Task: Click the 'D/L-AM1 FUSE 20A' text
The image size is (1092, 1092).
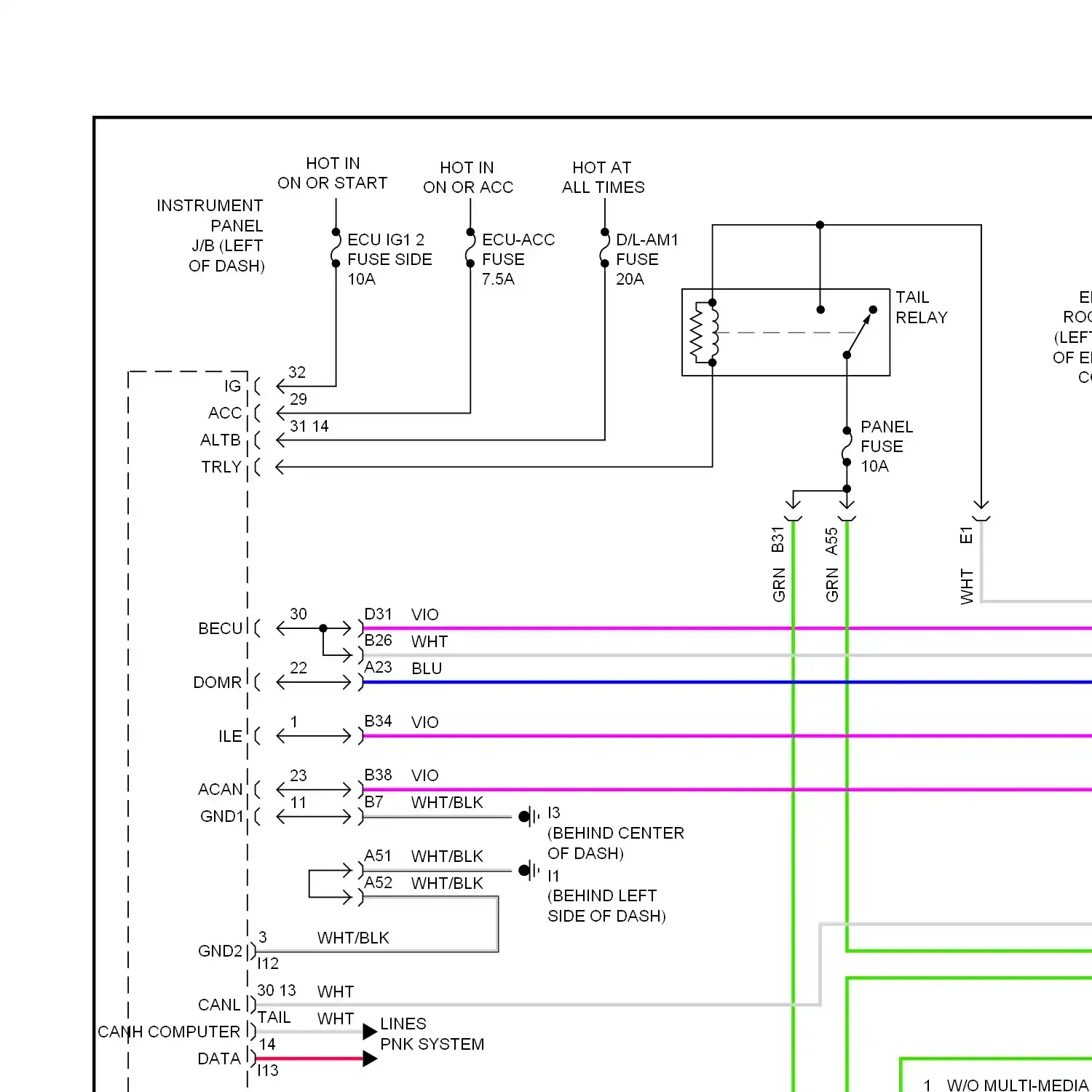Action: [x=646, y=259]
